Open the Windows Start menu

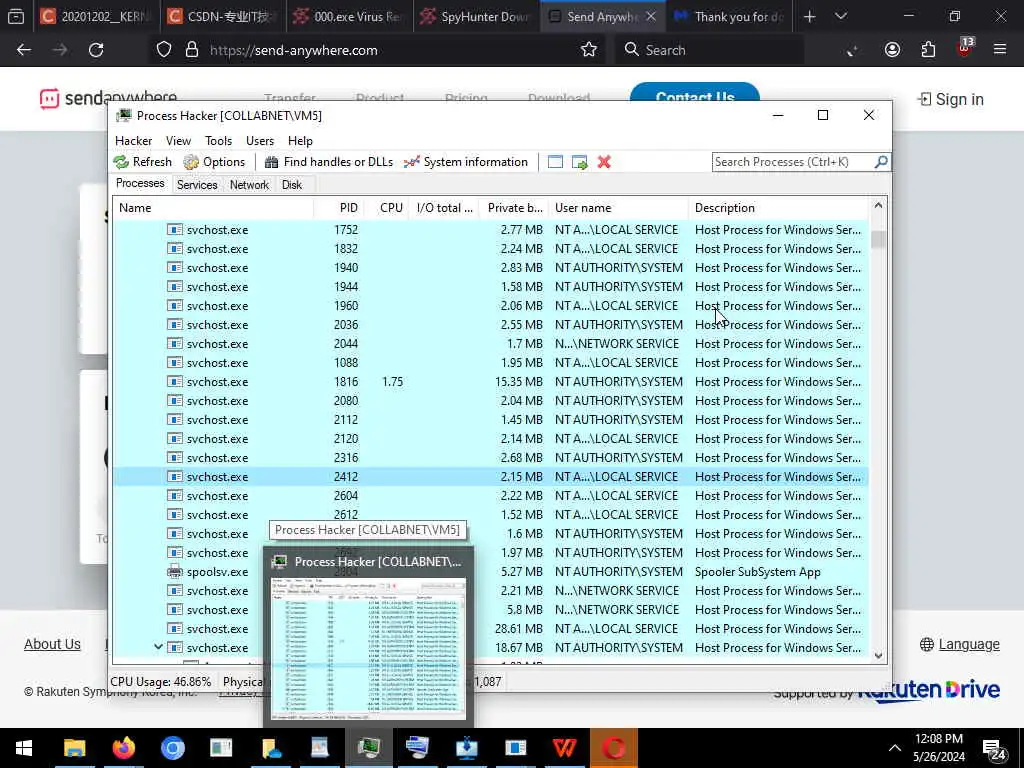pos(24,748)
